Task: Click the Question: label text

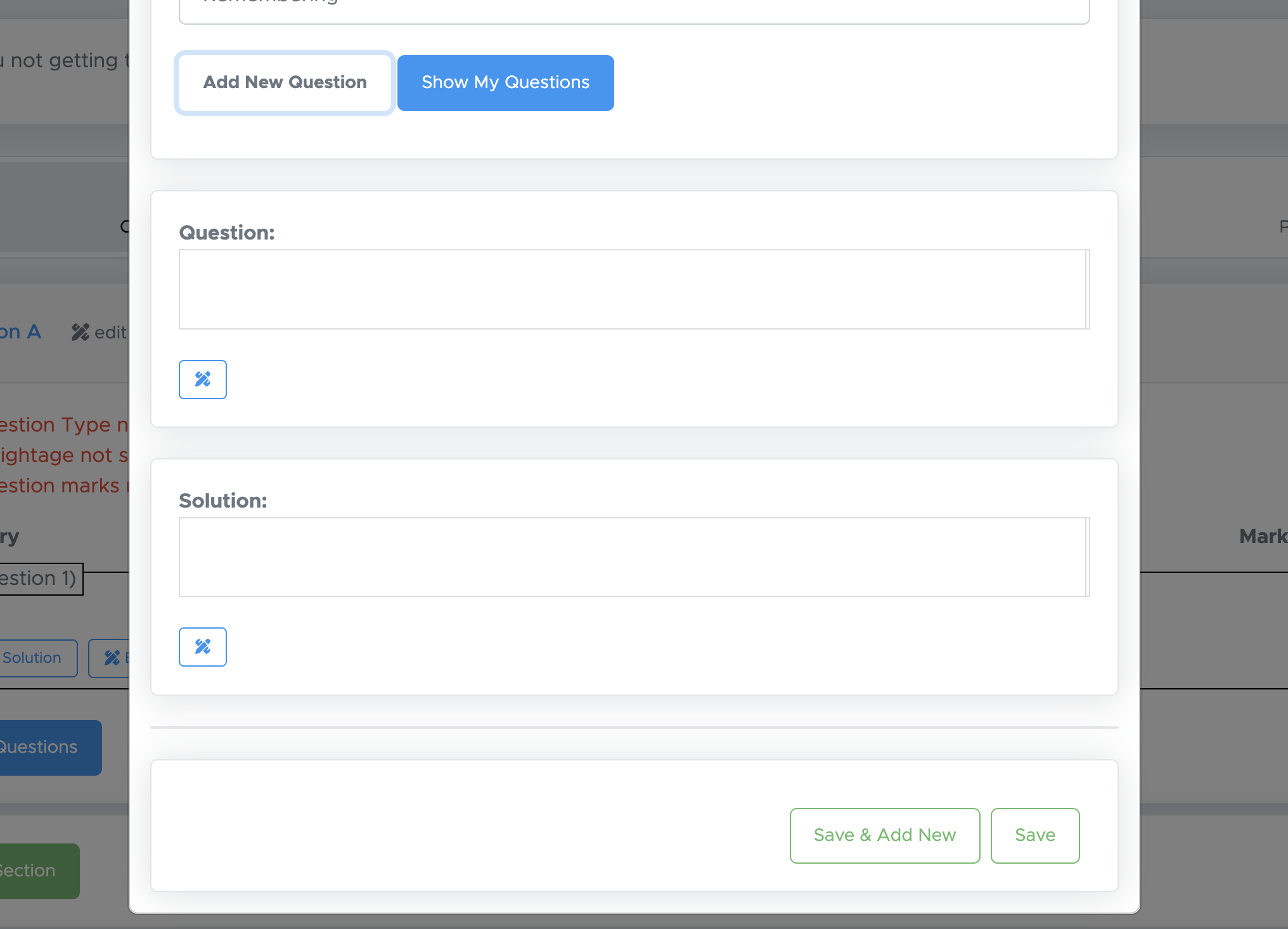Action: (x=227, y=233)
